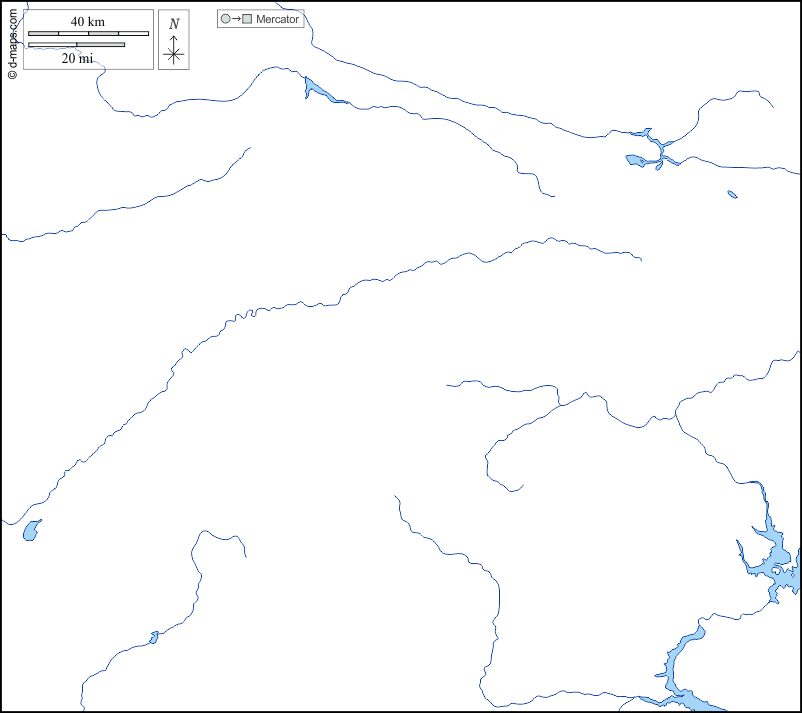802x713 pixels.
Task: Click the kilometer scale bar
Action: 88,34
